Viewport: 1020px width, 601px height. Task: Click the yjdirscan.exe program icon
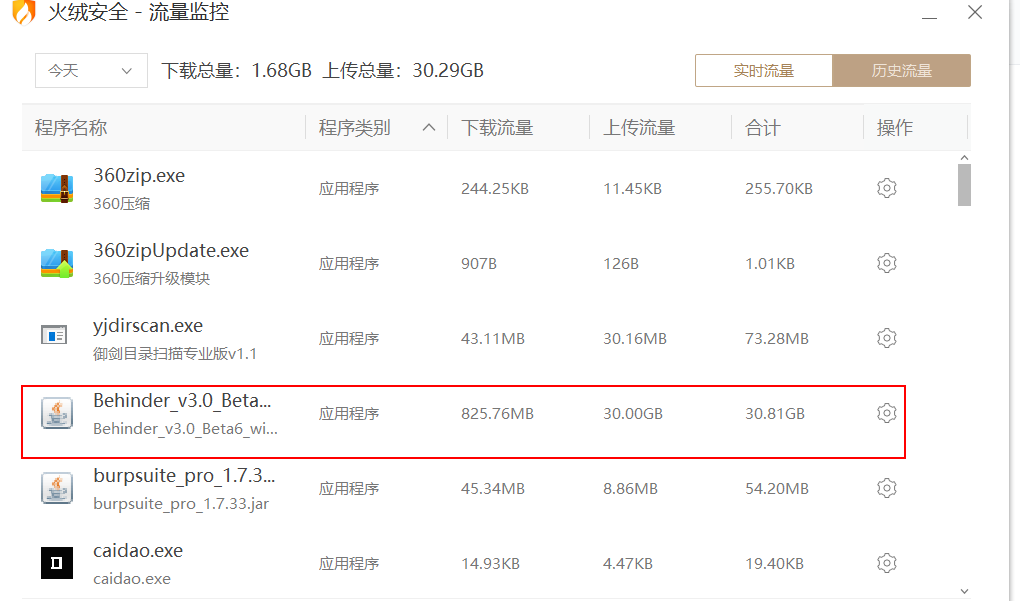click(x=54, y=335)
